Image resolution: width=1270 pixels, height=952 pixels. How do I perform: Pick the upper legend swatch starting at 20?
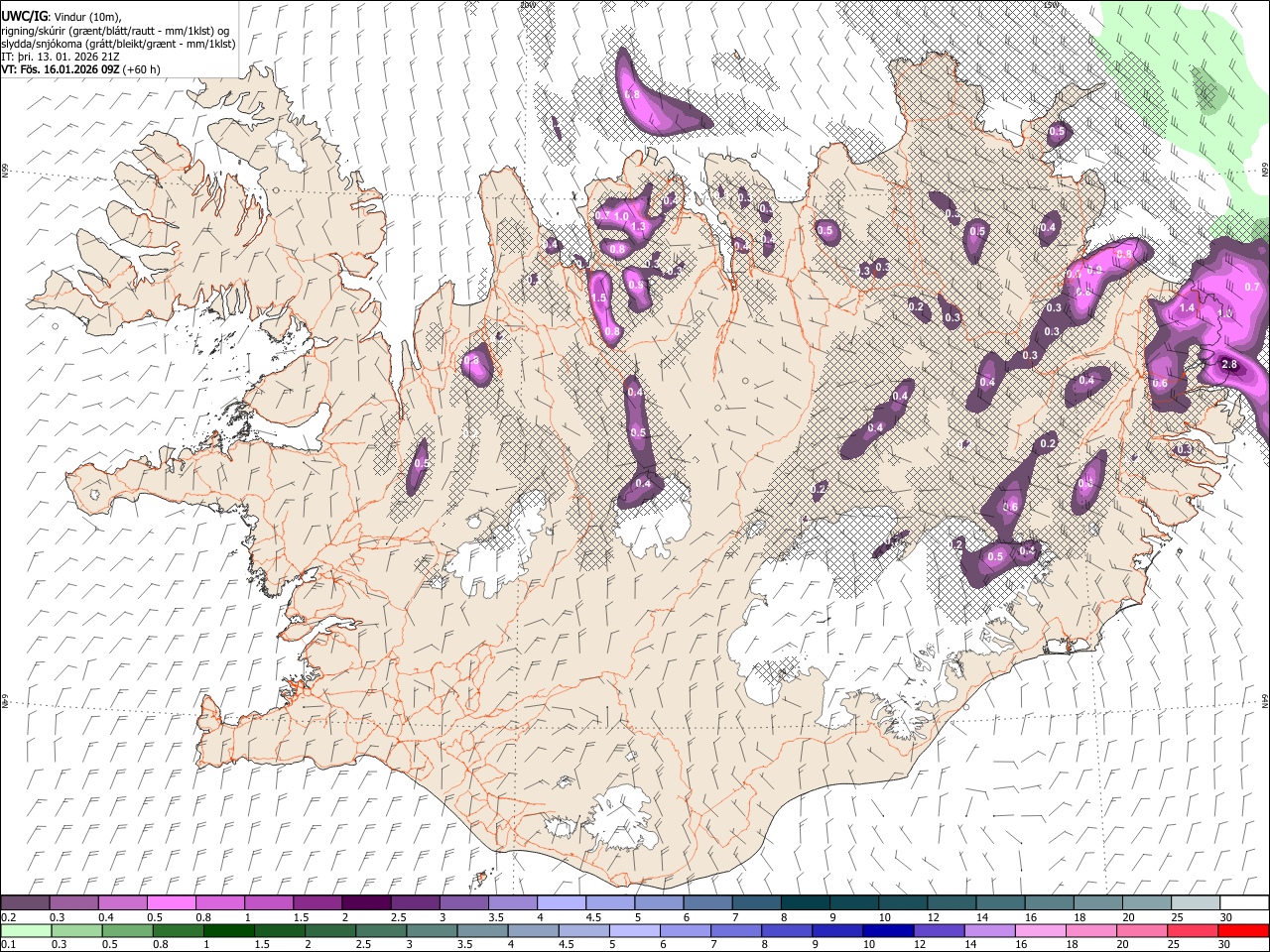(1146, 903)
